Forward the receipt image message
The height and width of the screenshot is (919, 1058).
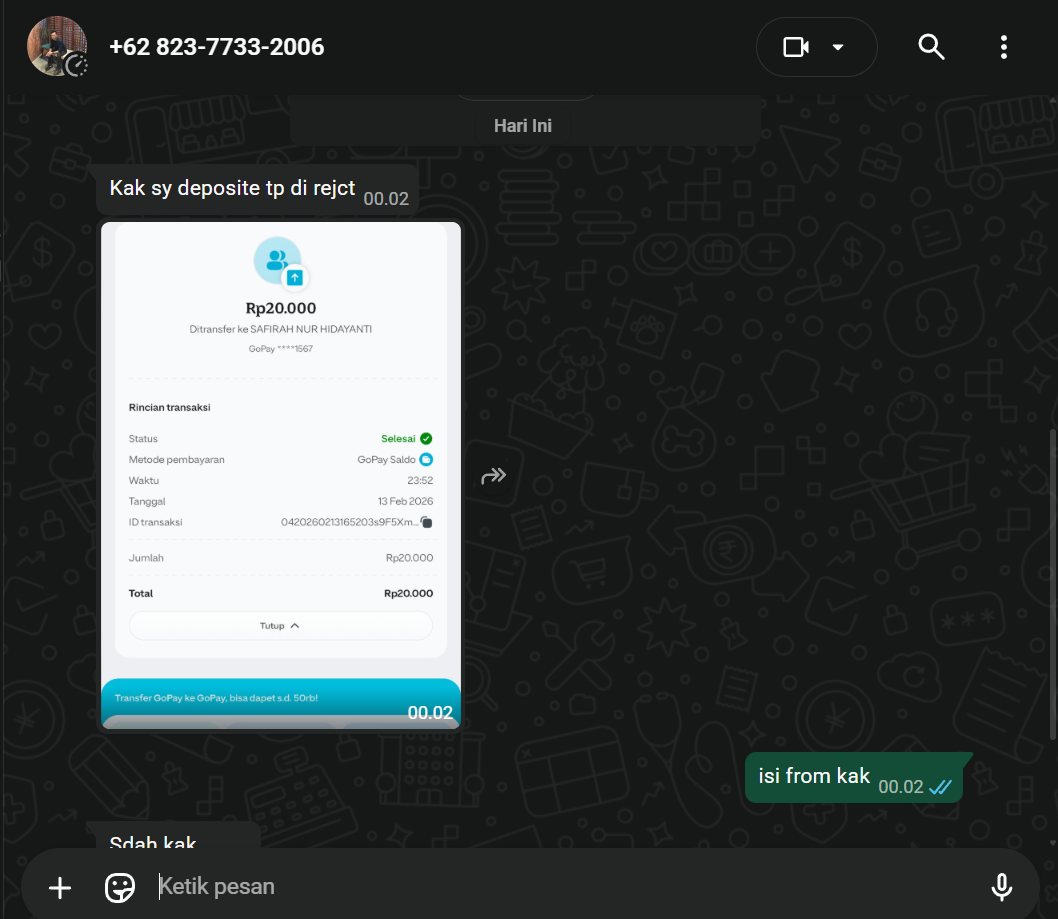point(494,476)
